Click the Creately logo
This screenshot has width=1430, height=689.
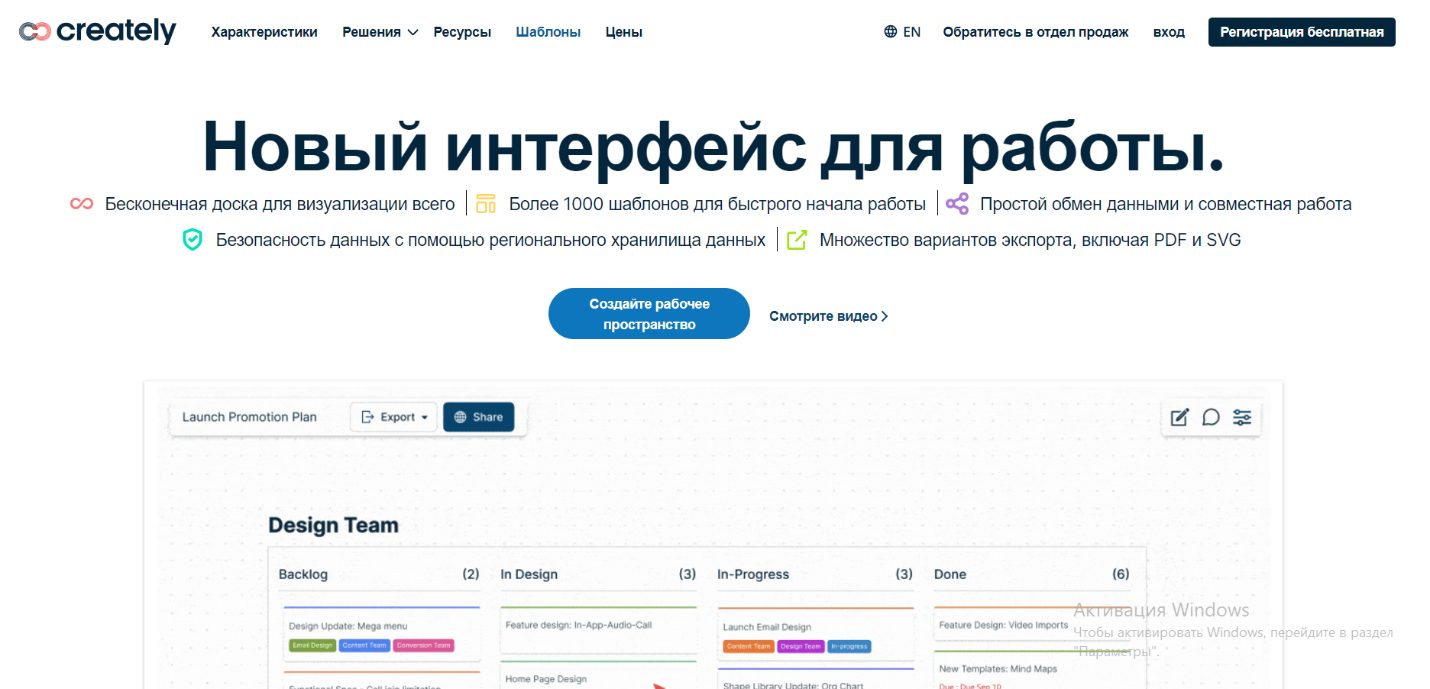[97, 32]
